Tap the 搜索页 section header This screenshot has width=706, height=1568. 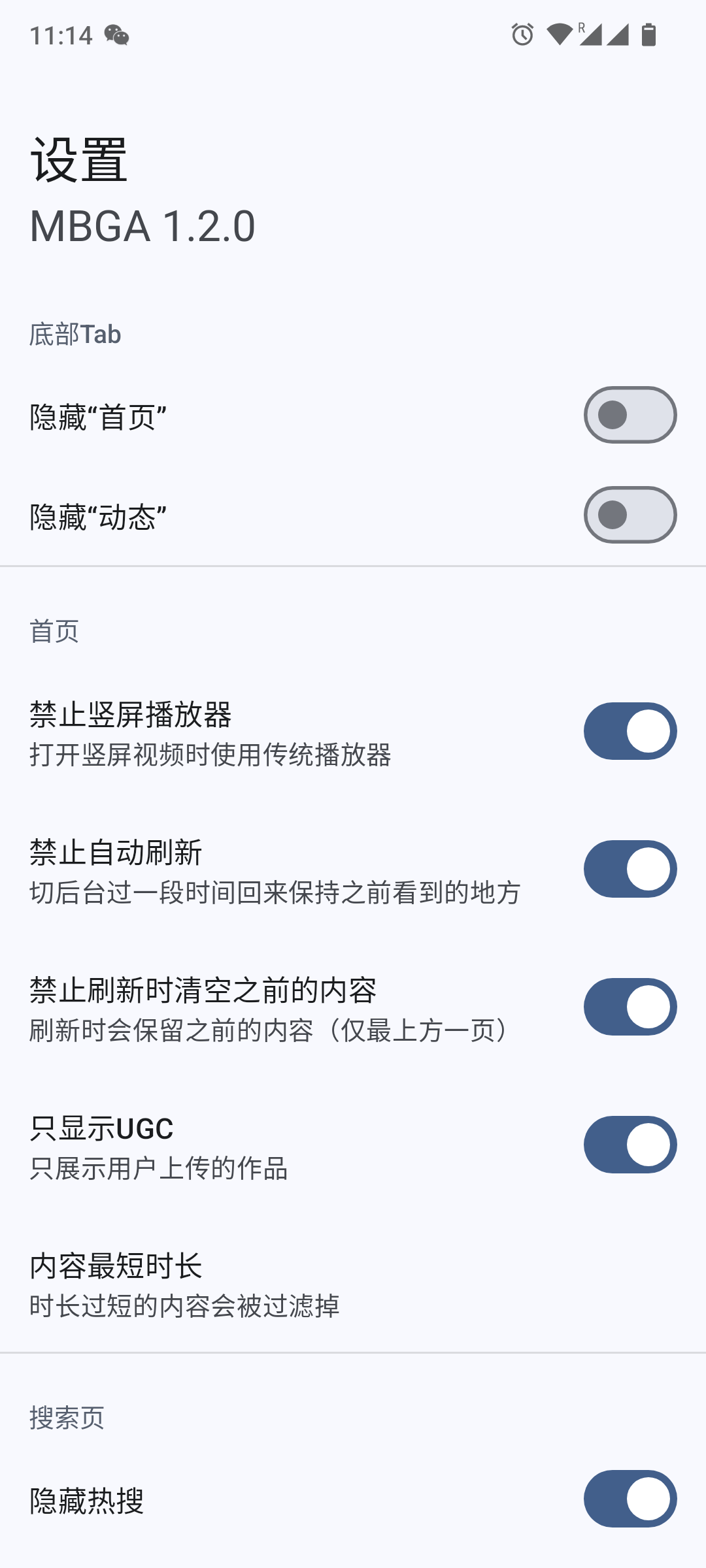67,1418
